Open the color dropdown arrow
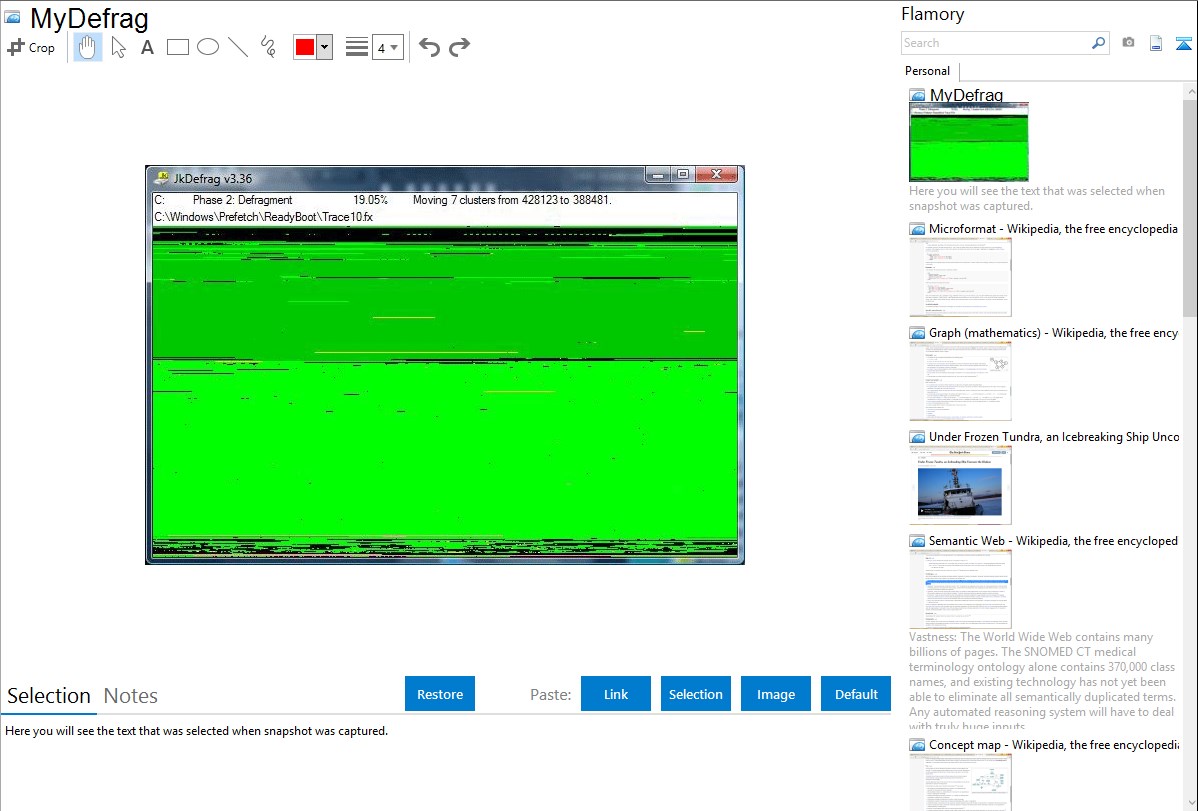 pos(325,47)
